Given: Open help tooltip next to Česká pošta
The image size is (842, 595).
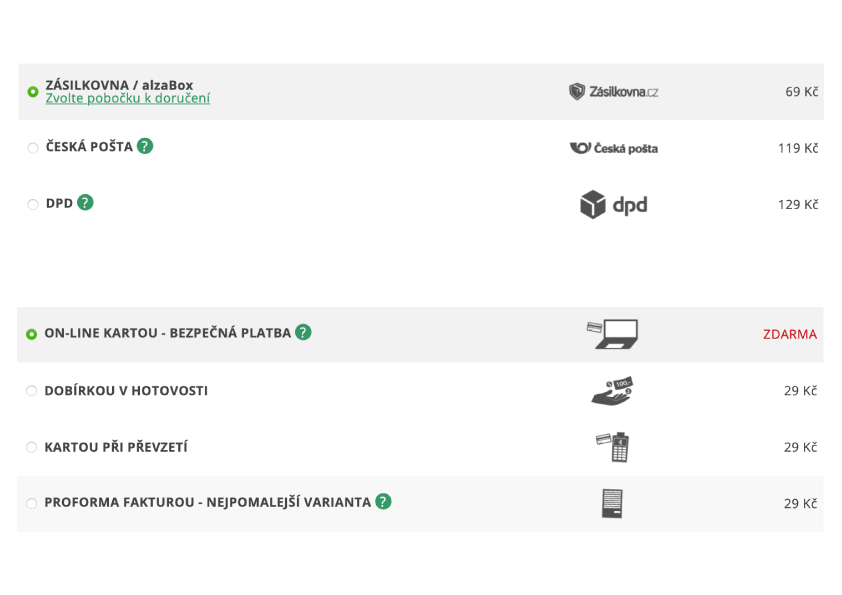Looking at the screenshot, I should coord(145,146).
